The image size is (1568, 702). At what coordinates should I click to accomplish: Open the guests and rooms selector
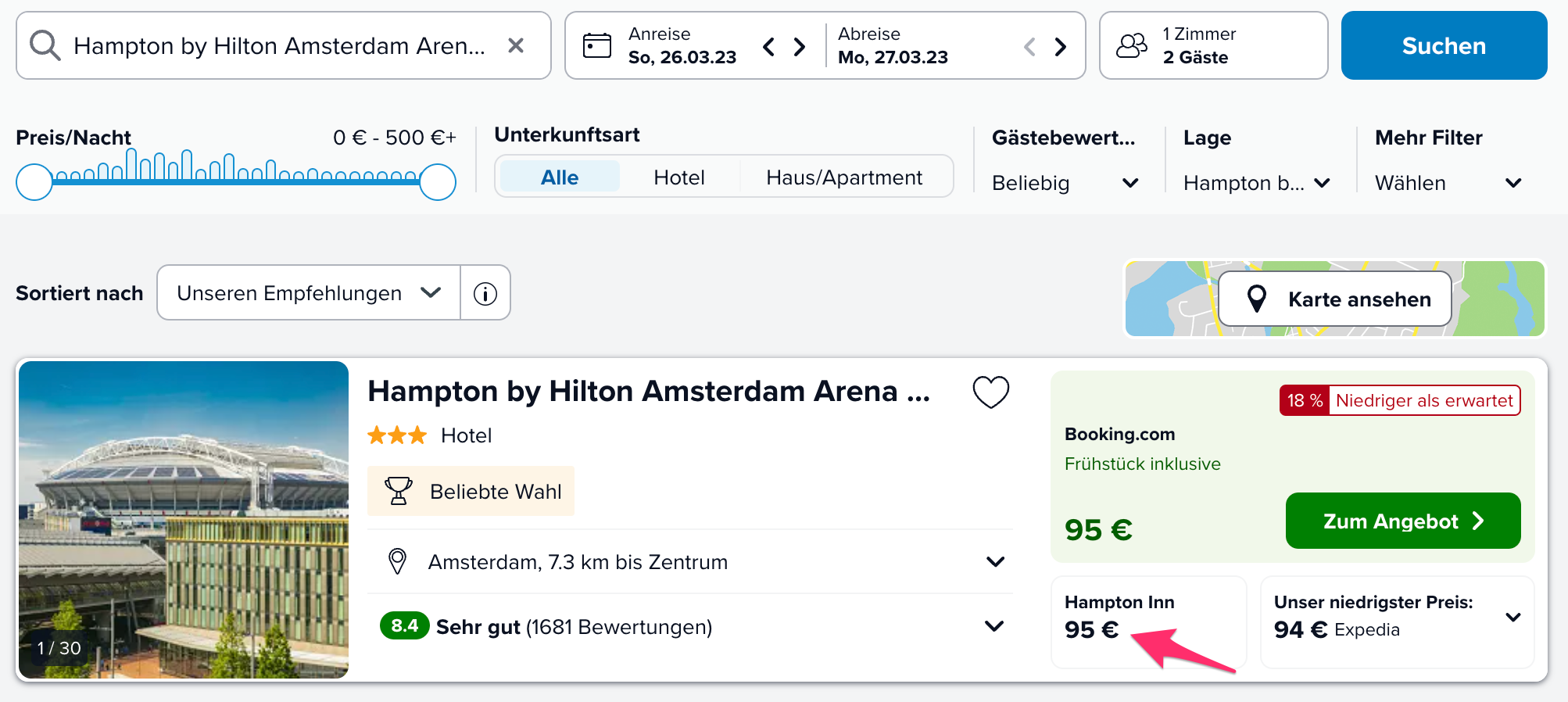[1213, 45]
